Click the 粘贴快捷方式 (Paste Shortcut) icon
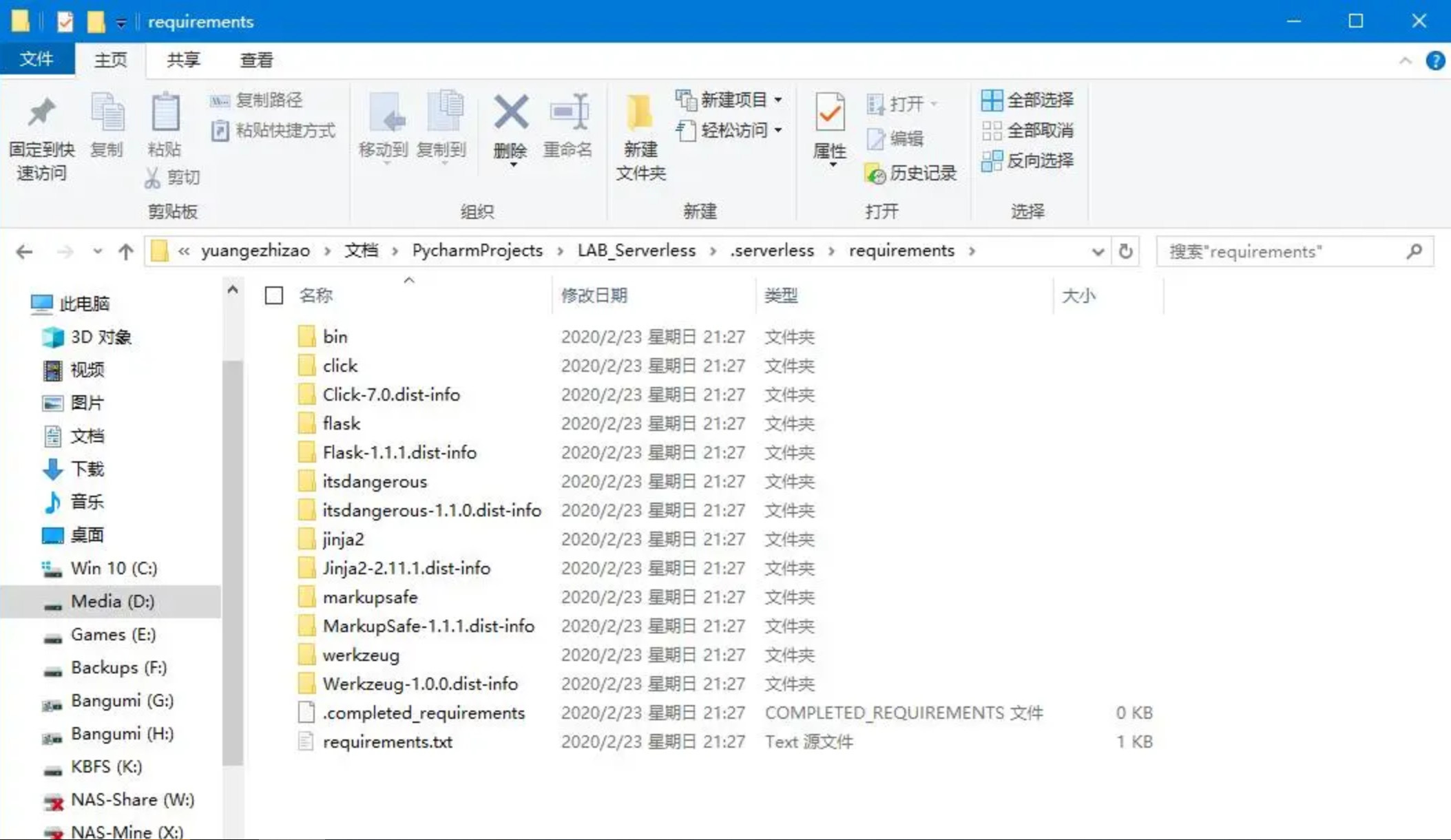 [220, 130]
